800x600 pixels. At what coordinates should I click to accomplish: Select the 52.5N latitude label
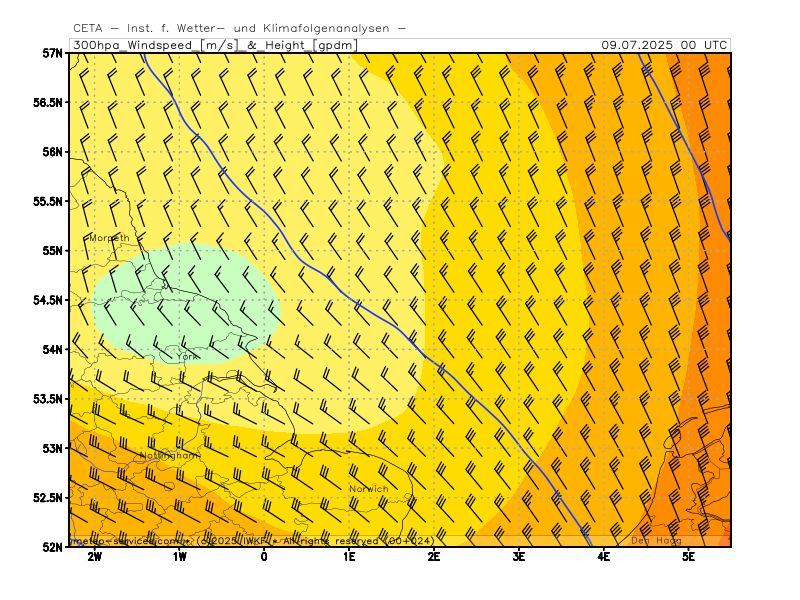pos(48,497)
